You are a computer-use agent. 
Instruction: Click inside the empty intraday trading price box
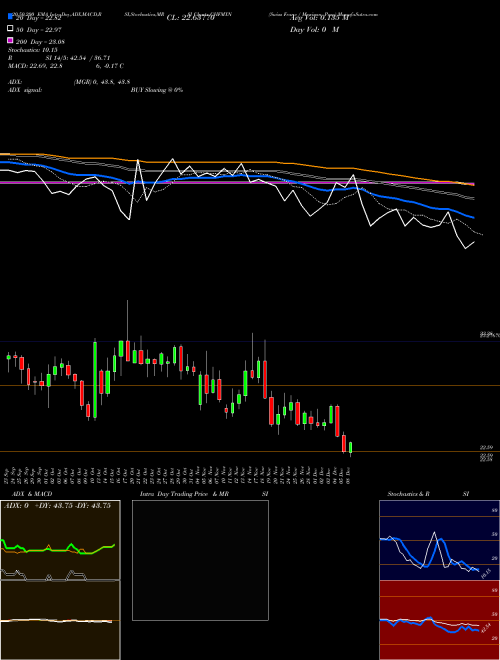tap(200, 560)
